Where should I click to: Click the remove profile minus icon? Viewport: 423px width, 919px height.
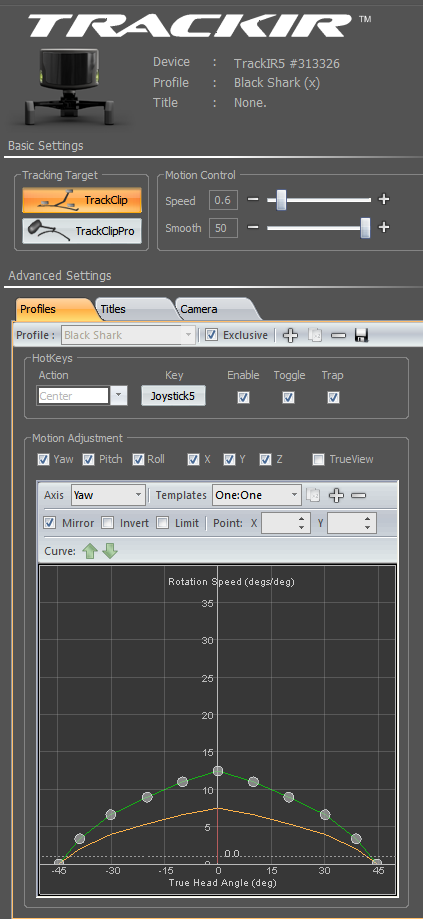[339, 335]
